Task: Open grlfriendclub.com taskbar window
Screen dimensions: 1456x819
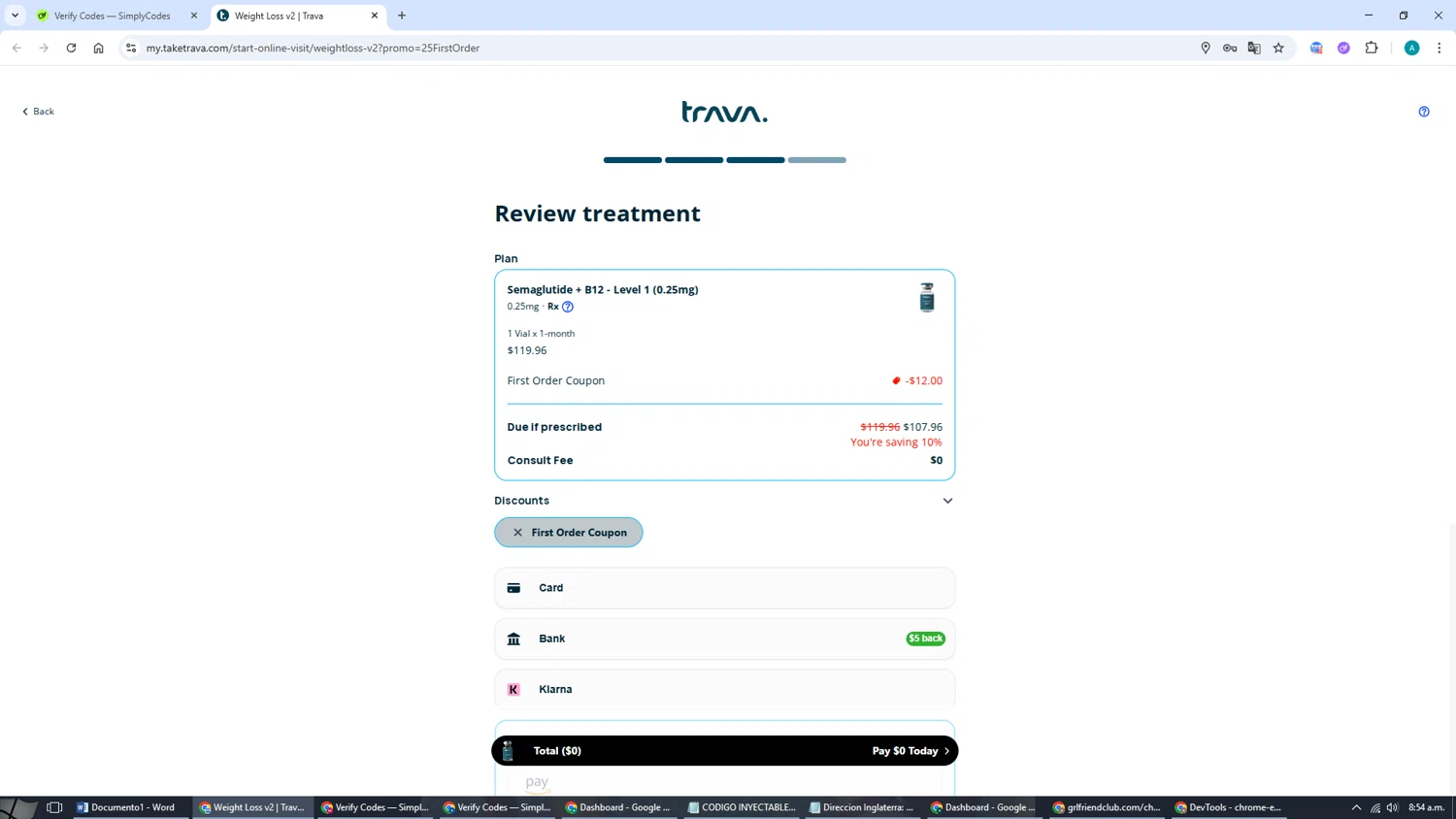Action: point(1108,807)
